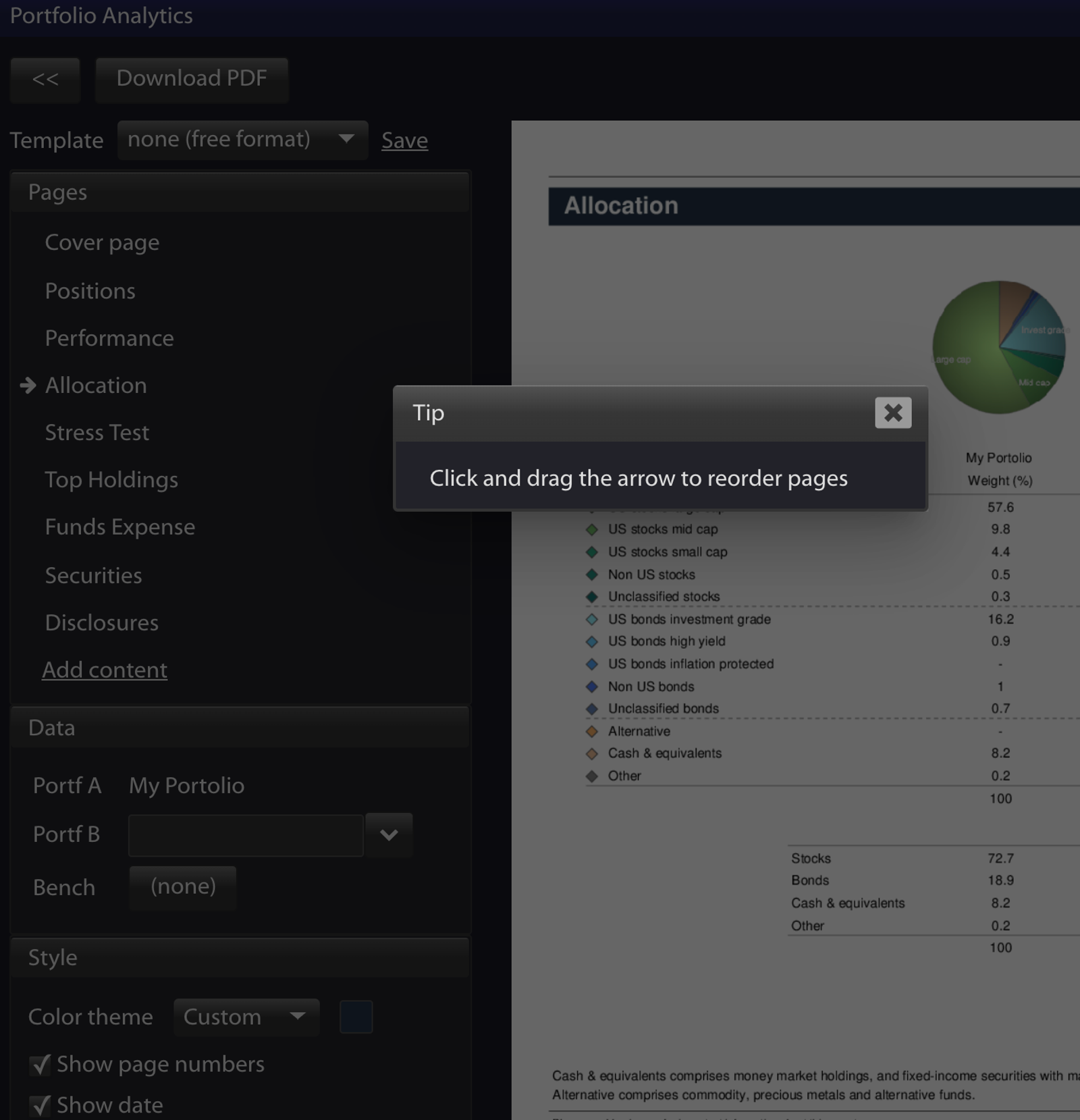Viewport: 1080px width, 1120px height.
Task: Collapse the Style section header
Action: point(240,958)
